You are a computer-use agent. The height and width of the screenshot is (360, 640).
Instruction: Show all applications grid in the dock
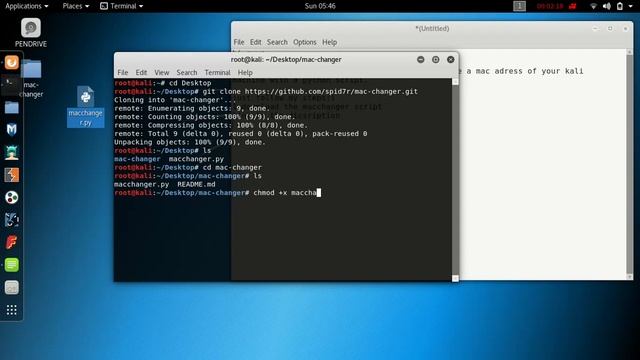point(11,310)
